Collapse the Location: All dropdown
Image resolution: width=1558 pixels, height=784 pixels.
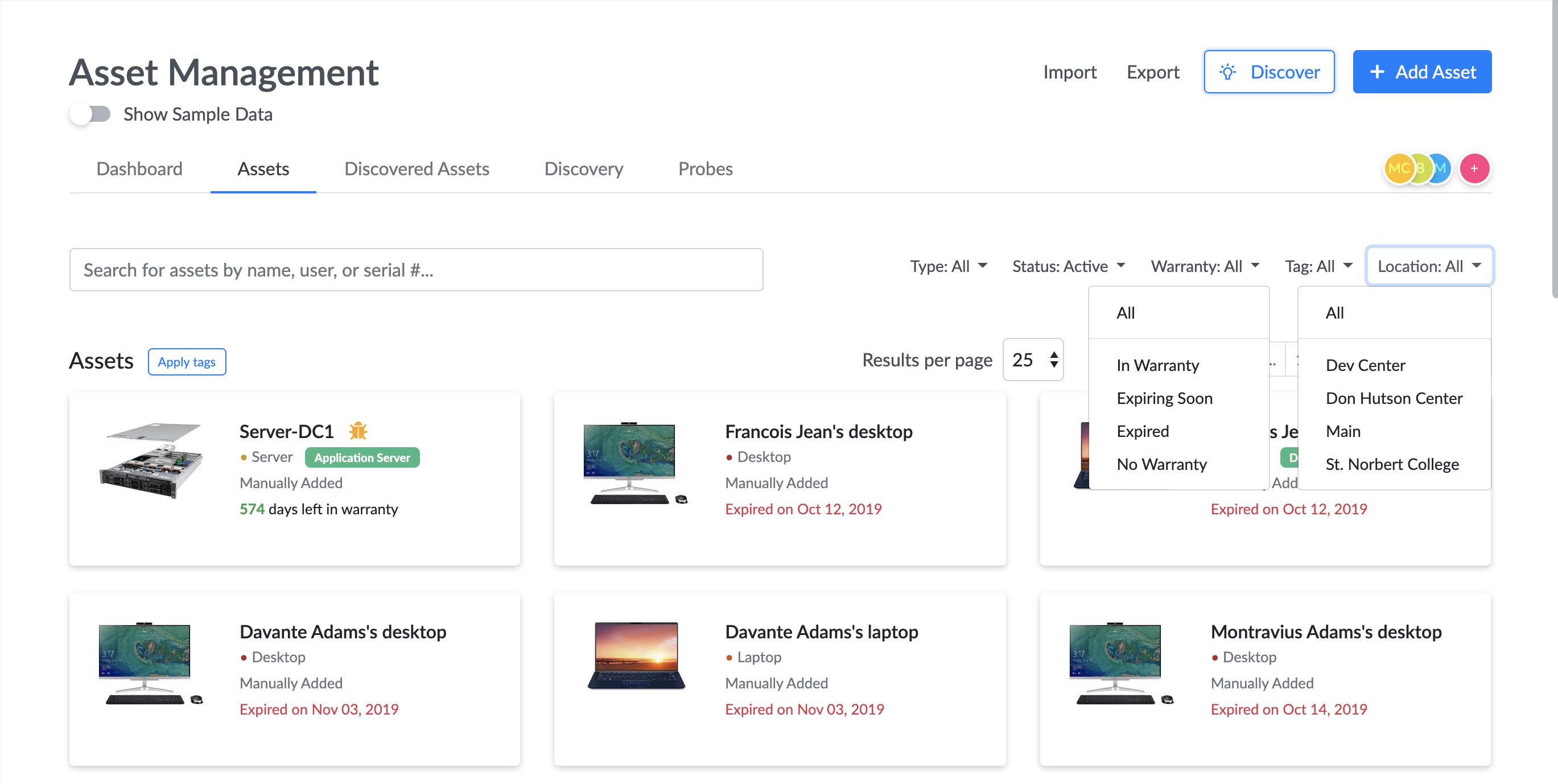1429,266
